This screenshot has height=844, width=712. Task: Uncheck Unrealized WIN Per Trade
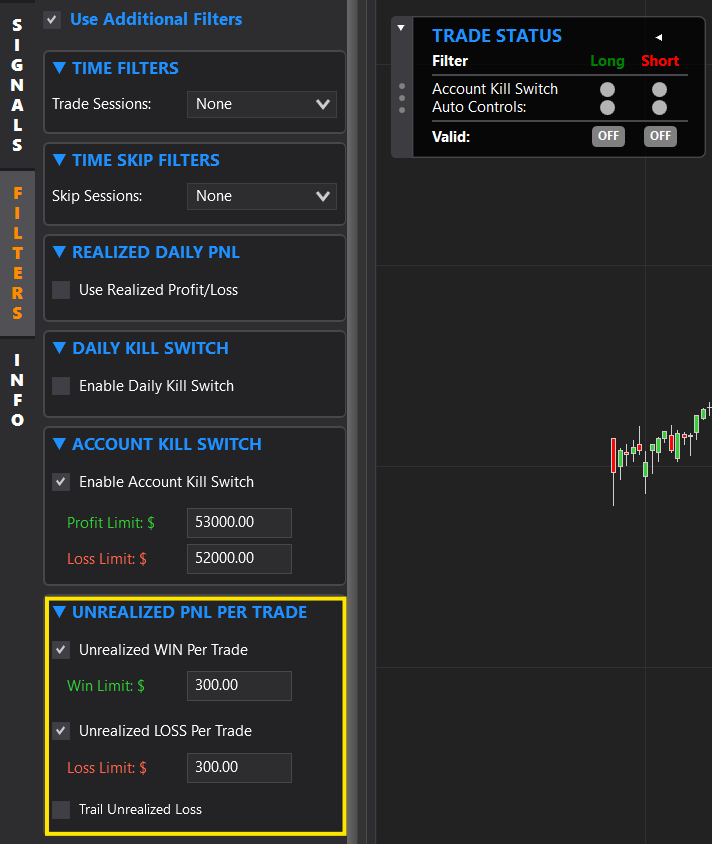point(61,650)
